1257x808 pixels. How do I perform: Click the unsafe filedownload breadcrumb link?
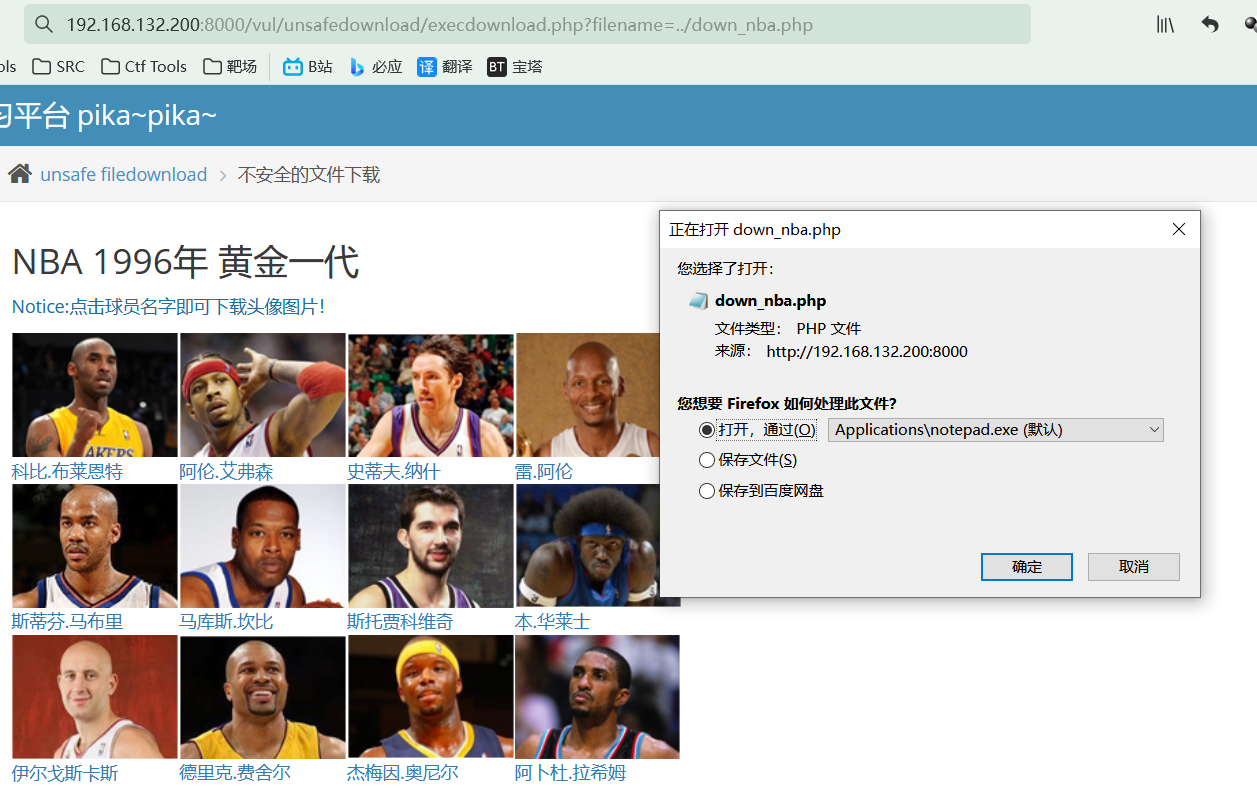pos(124,175)
